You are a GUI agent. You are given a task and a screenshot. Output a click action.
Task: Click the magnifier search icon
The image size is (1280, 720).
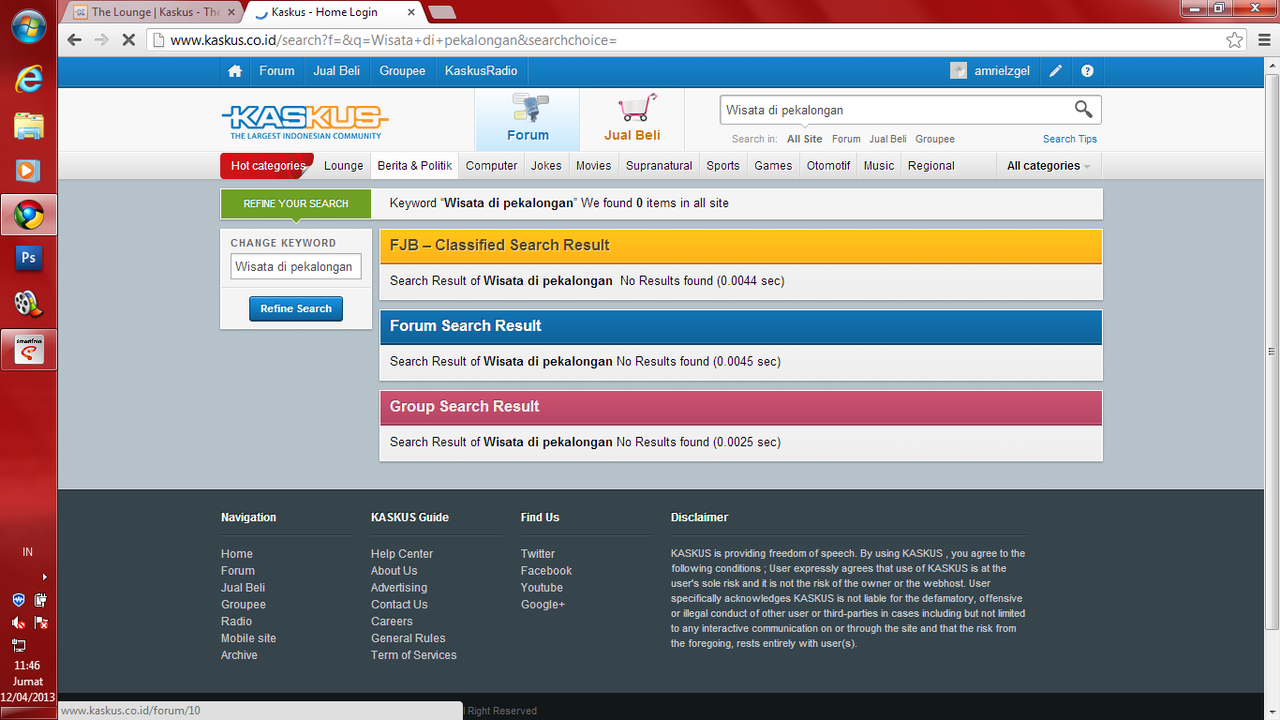1083,109
